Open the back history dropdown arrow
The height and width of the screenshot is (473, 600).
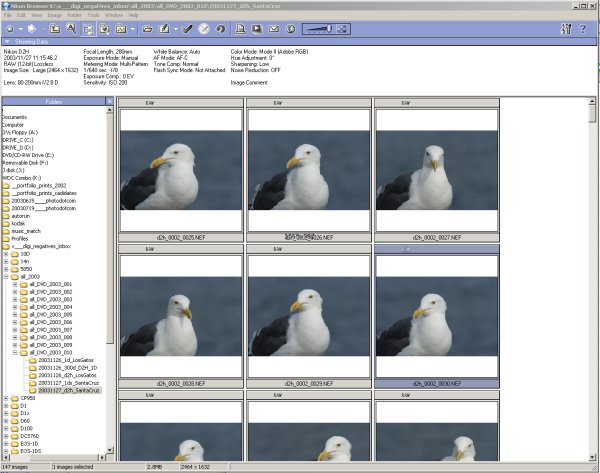pyautogui.click(x=21, y=29)
